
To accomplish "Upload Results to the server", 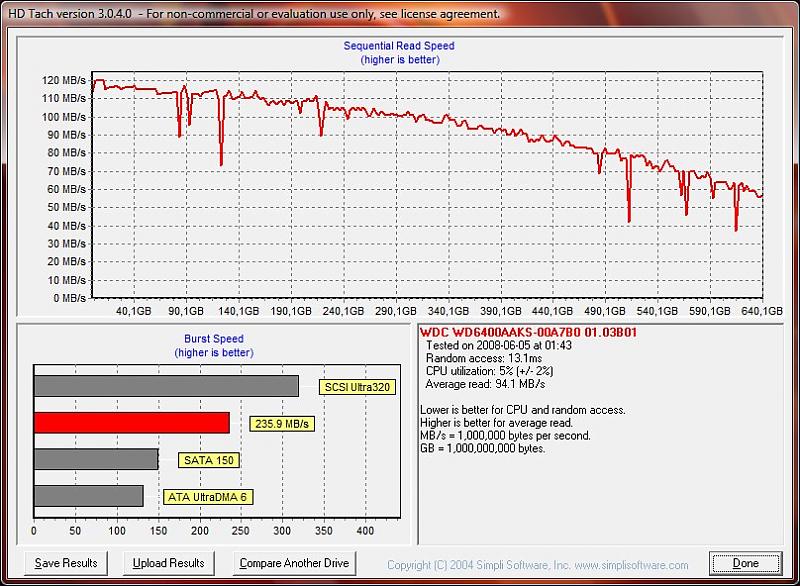I will 168,563.
